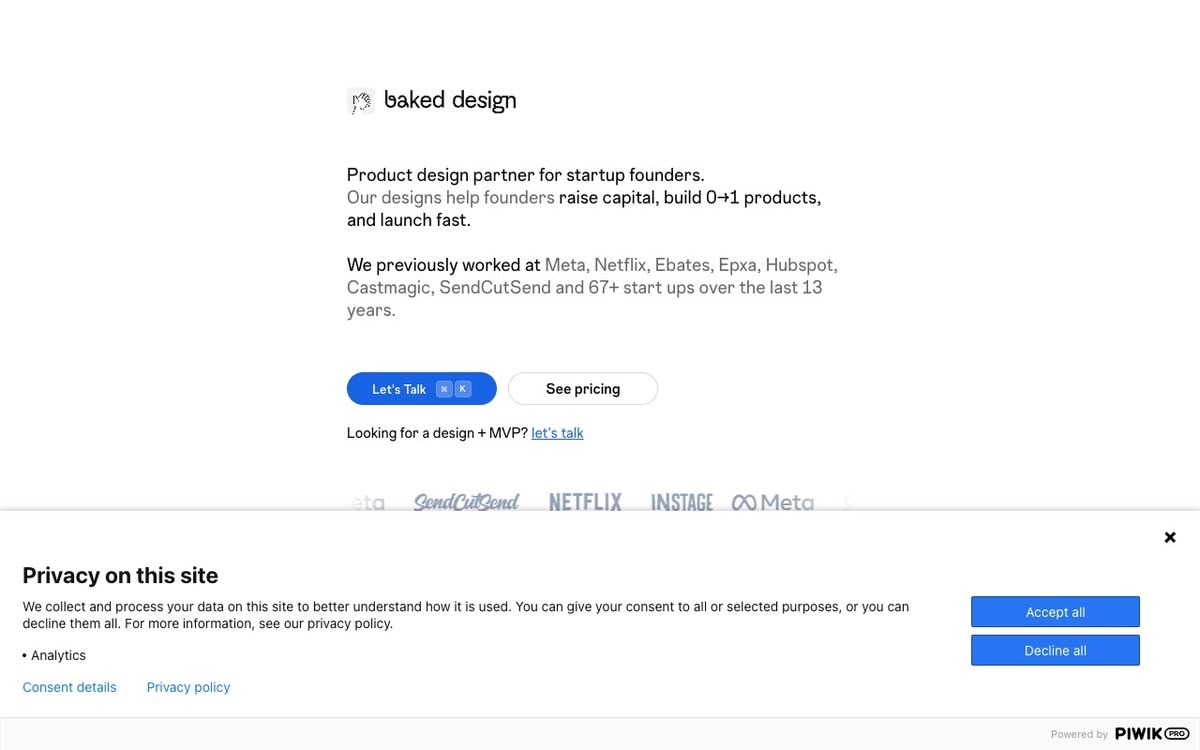Click the Instage logo

coord(682,503)
